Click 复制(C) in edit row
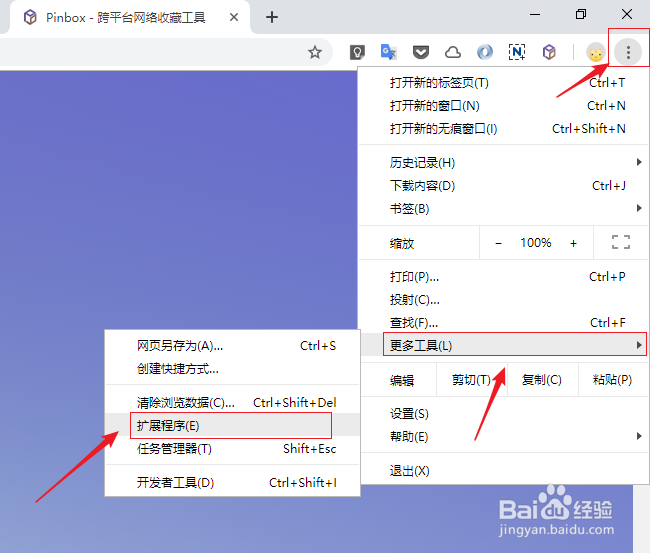650x553 pixels. point(542,379)
